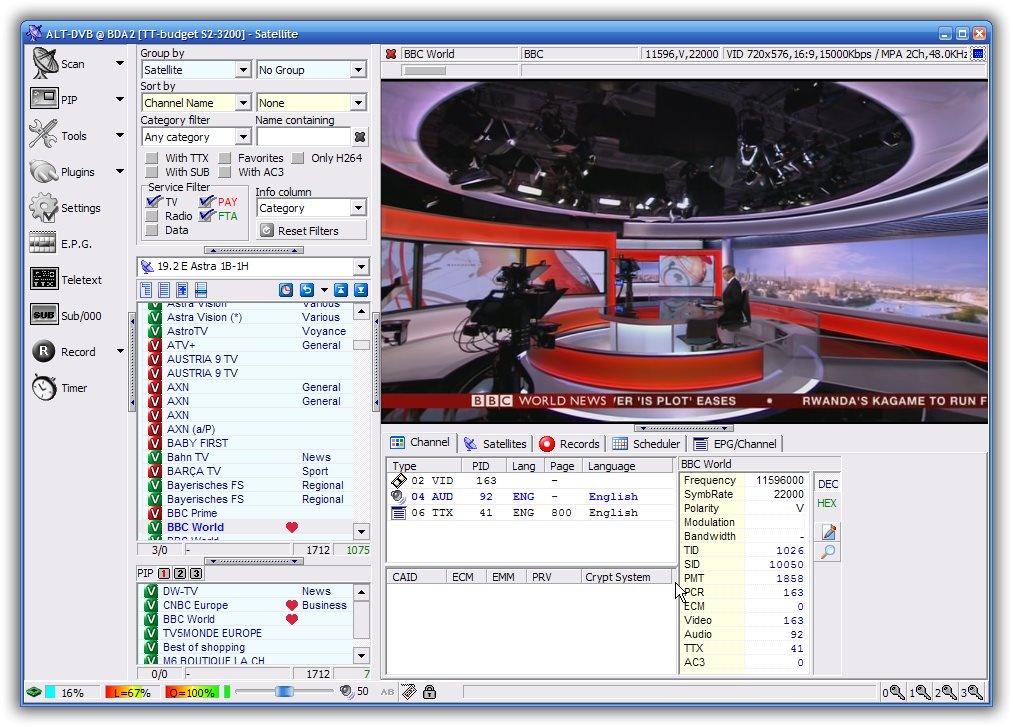1013x727 pixels.
Task: Switch to the Scheduler tab
Action: pos(646,444)
